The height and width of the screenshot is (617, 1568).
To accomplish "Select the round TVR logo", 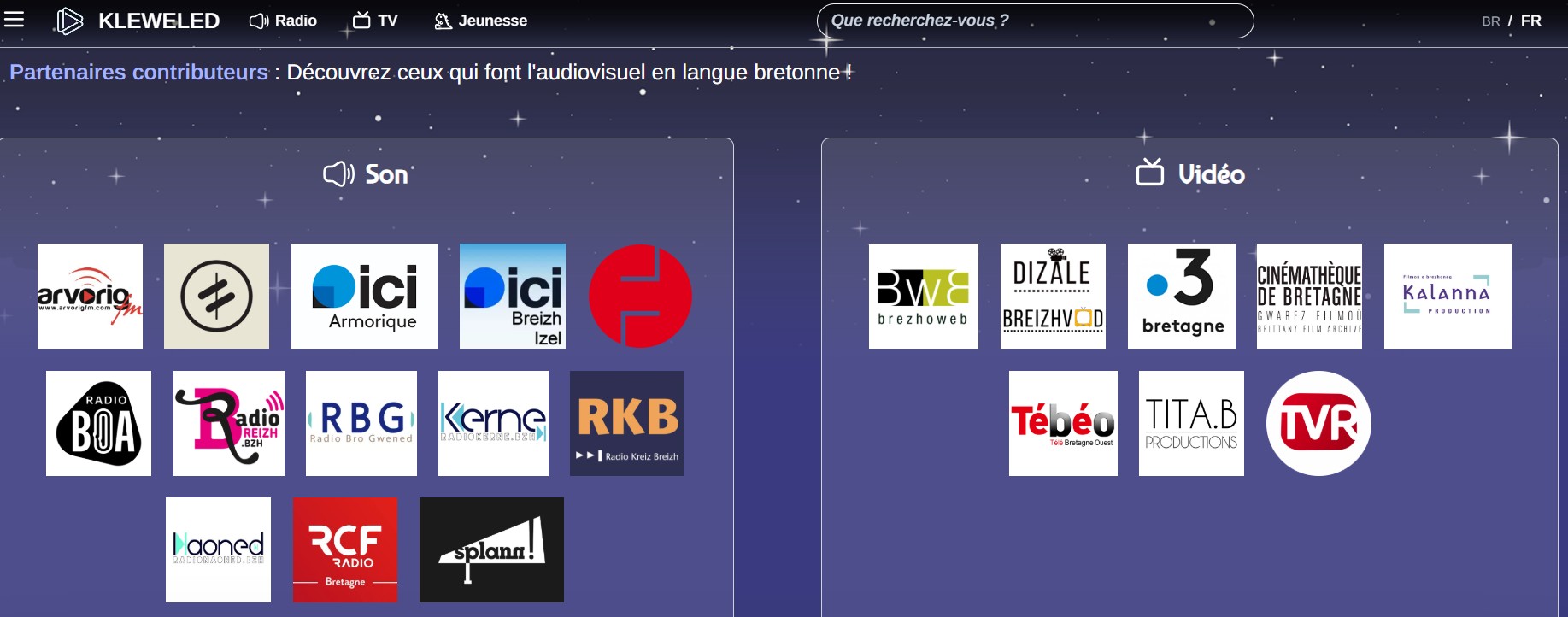I will coord(1318,423).
